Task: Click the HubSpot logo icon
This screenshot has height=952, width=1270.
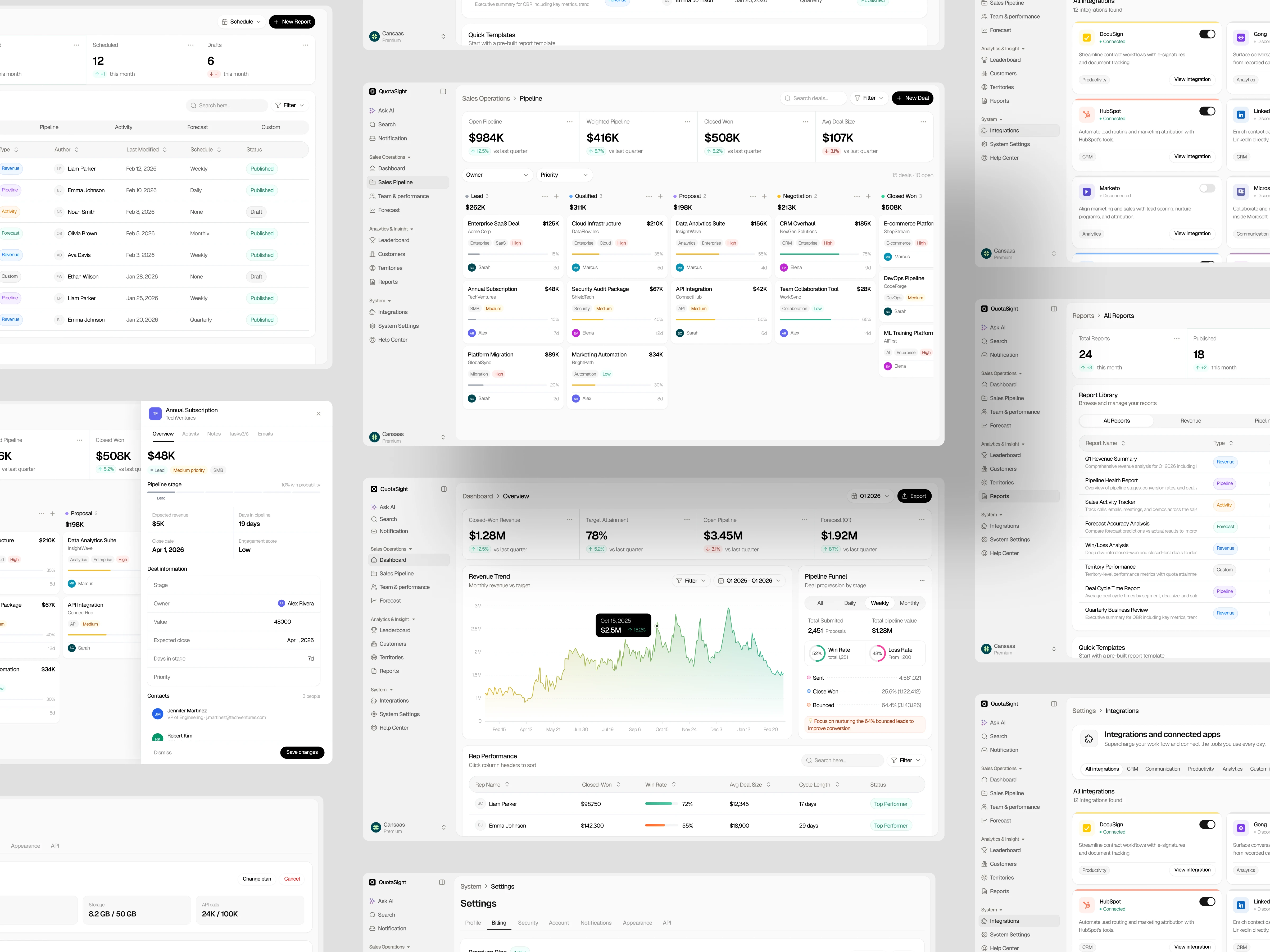Action: point(1086,115)
